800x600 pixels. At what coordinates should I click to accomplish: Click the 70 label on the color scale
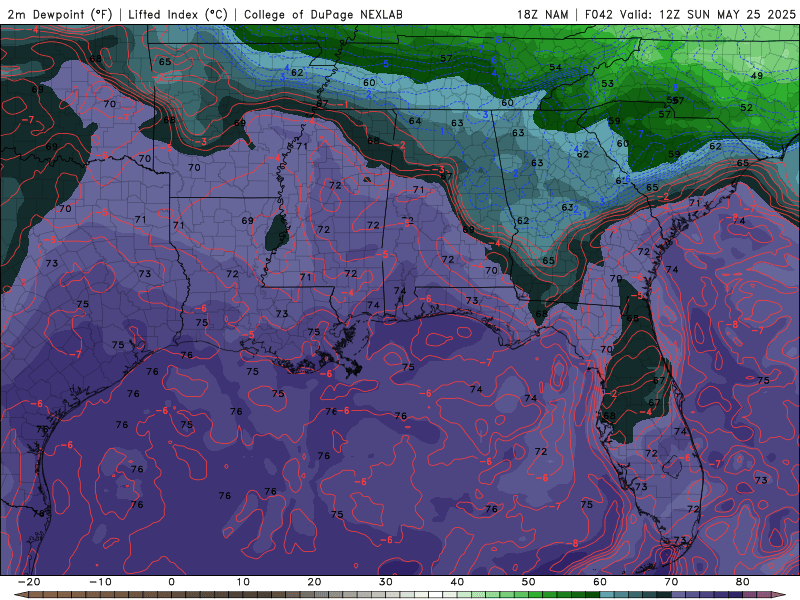tap(671, 582)
